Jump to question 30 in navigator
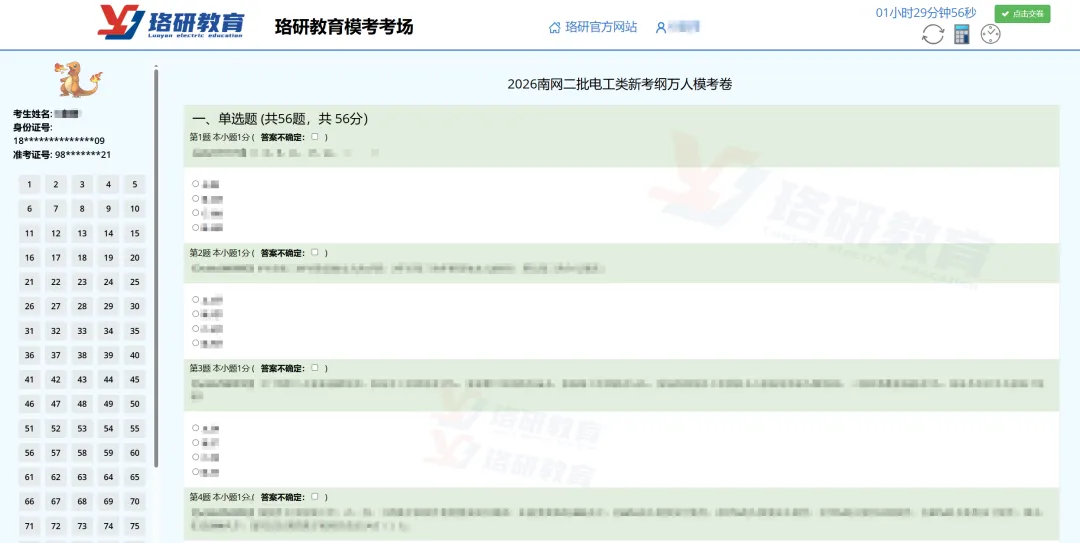This screenshot has width=1080, height=543. click(135, 307)
